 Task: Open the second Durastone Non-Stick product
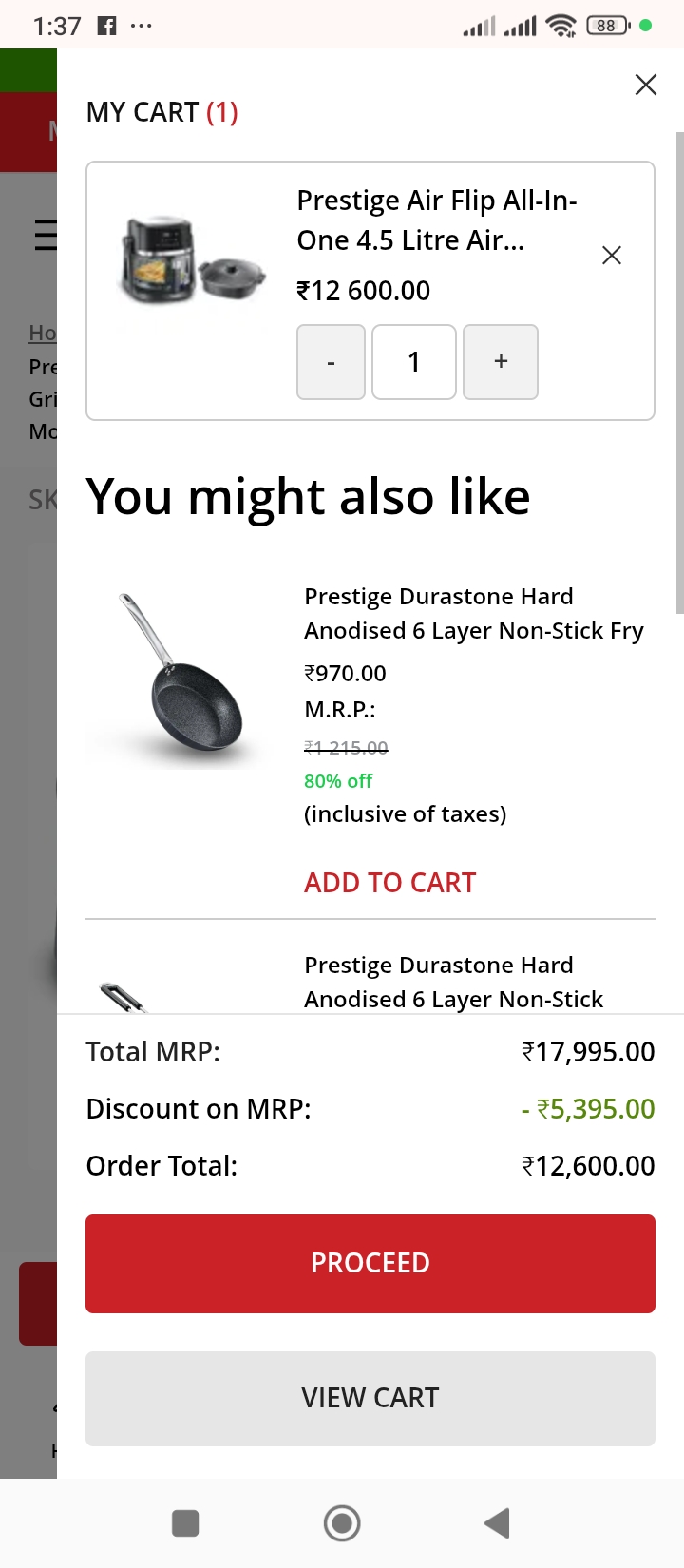coord(453,982)
